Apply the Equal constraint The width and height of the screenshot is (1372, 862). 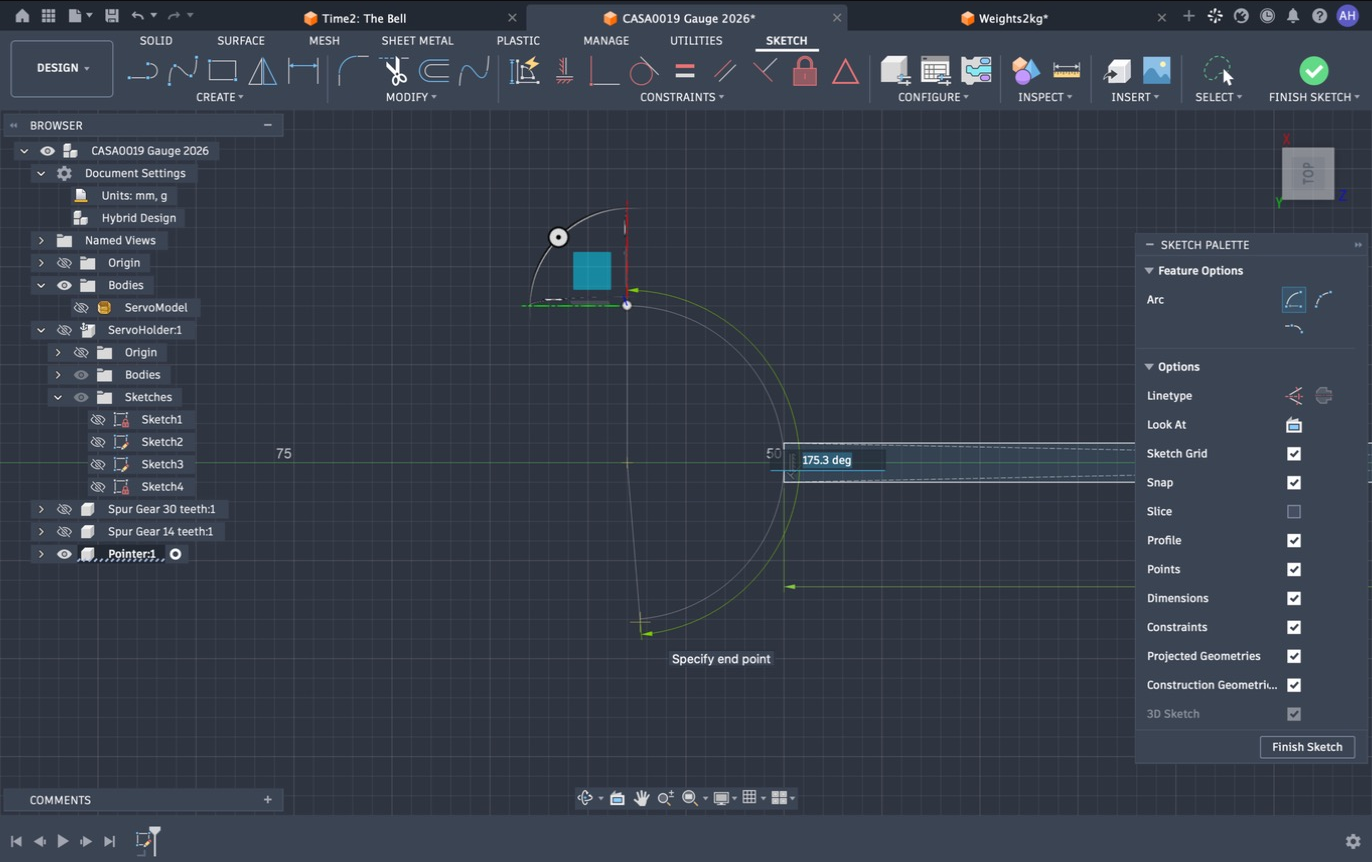tap(685, 71)
